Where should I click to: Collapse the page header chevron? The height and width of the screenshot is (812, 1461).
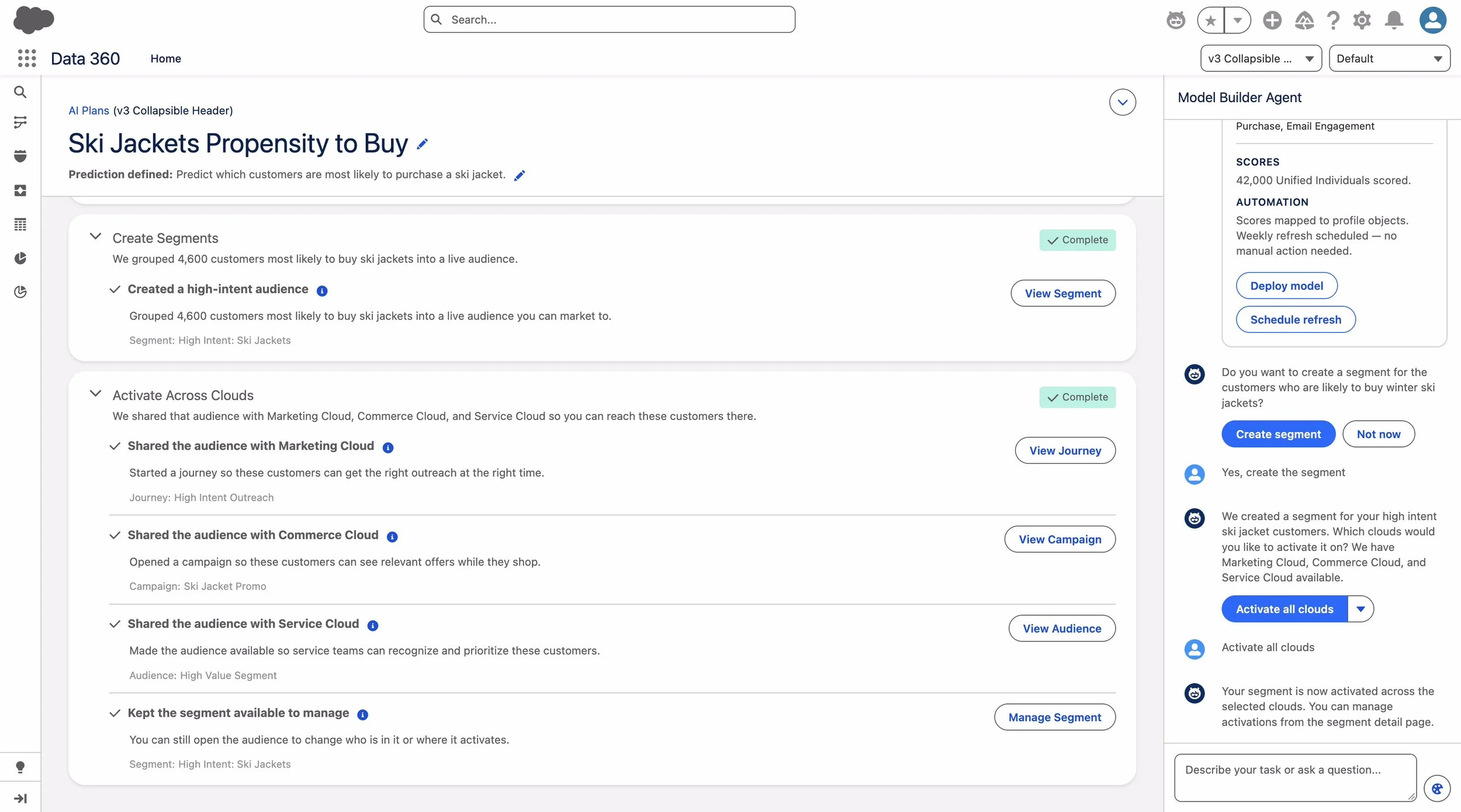point(1122,102)
